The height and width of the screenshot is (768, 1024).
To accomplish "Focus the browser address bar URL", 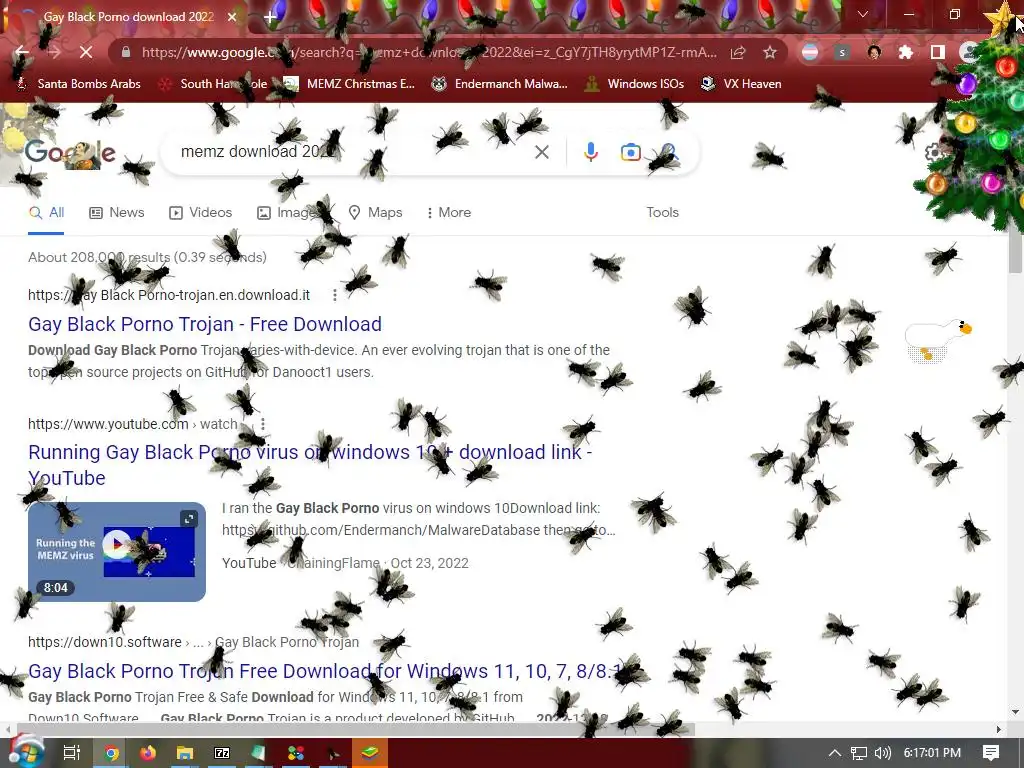I will coord(428,52).
